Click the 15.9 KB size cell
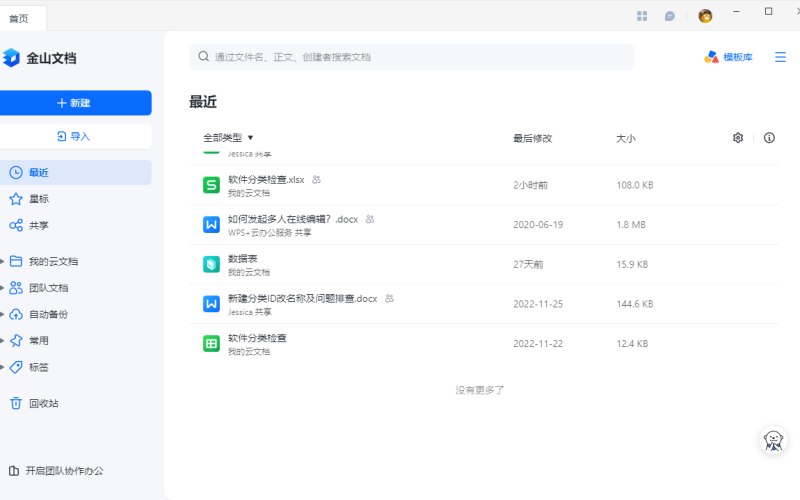The image size is (800, 500). coord(632,264)
